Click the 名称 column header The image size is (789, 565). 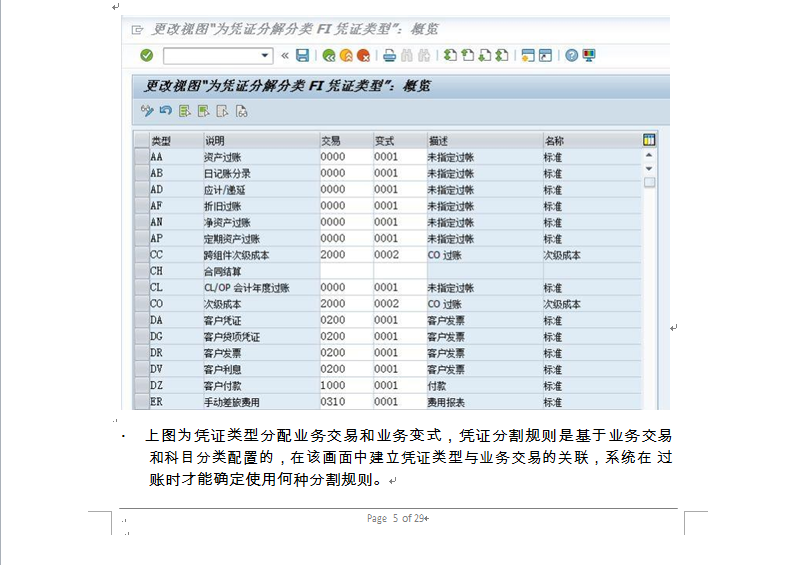(x=592, y=141)
